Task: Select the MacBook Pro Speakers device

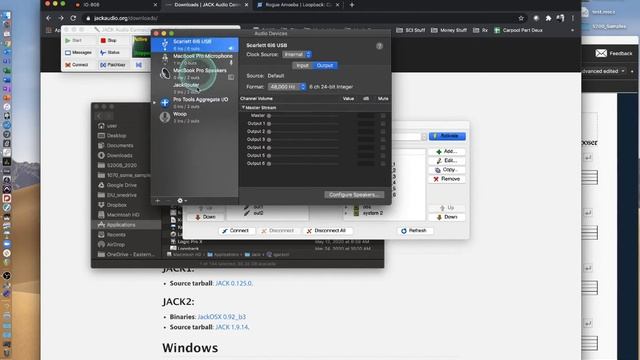Action: pyautogui.click(x=195, y=73)
